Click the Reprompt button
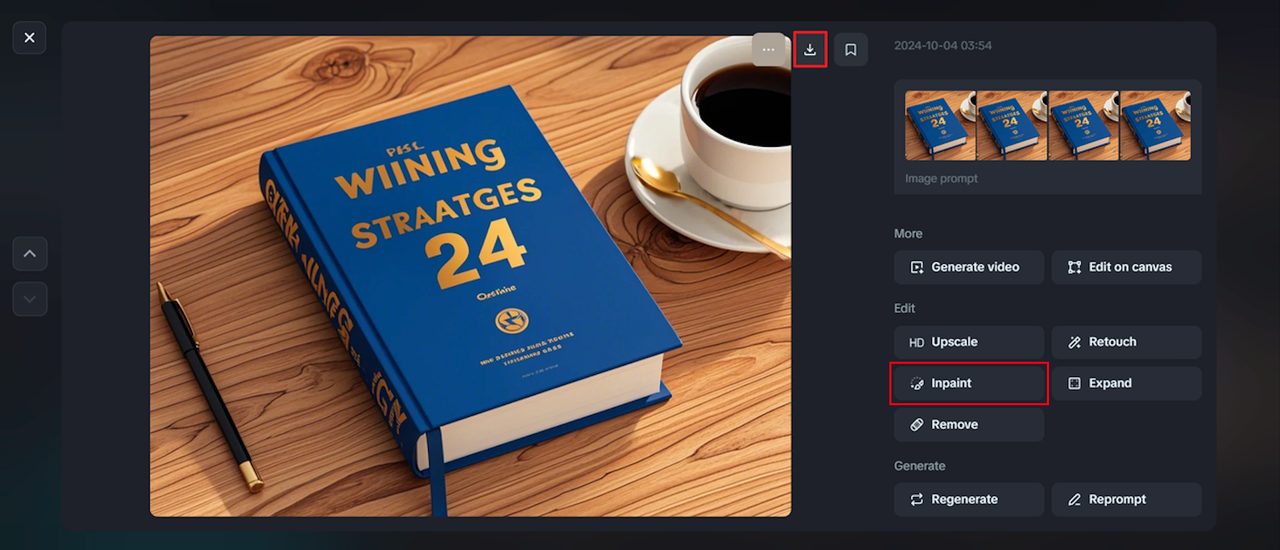The height and width of the screenshot is (550, 1280). click(1126, 500)
